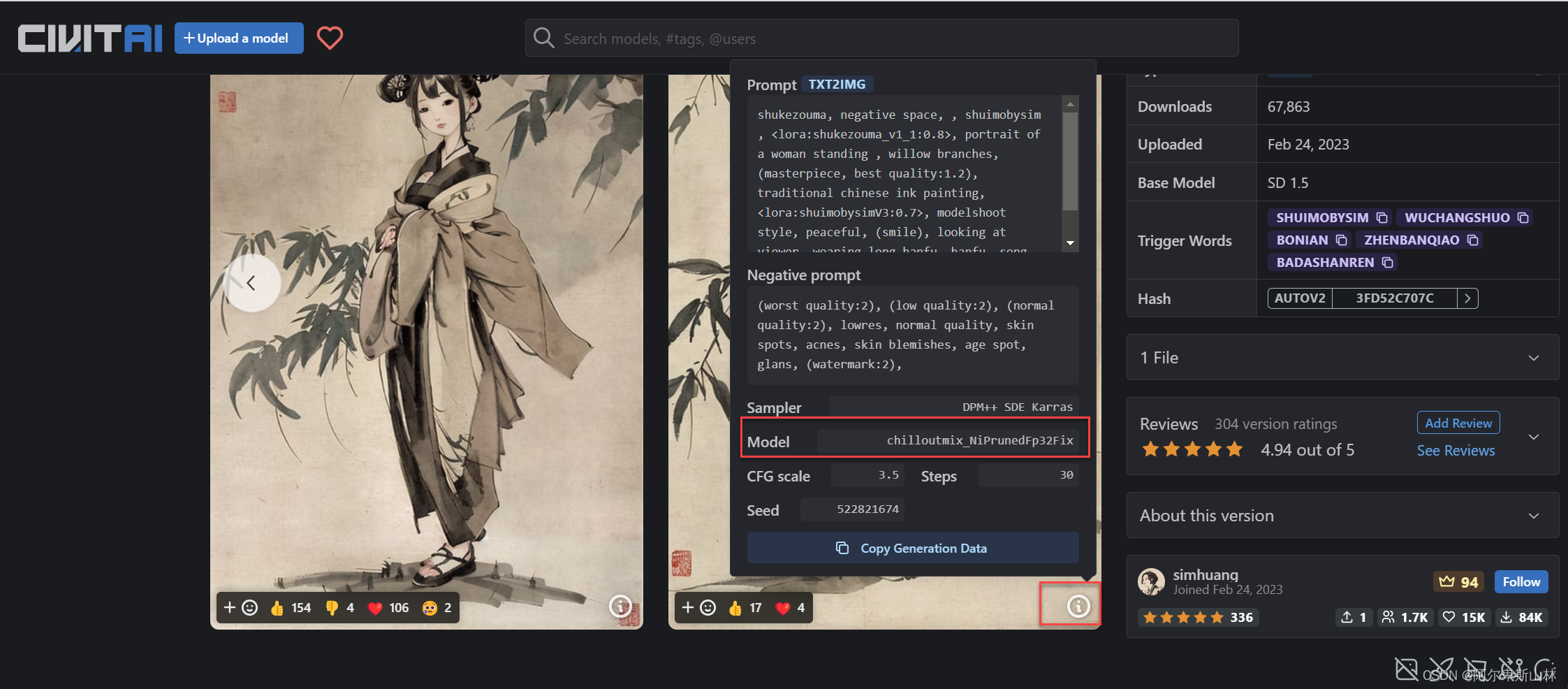
Task: Click favorites count 15K badge
Action: click(1464, 617)
